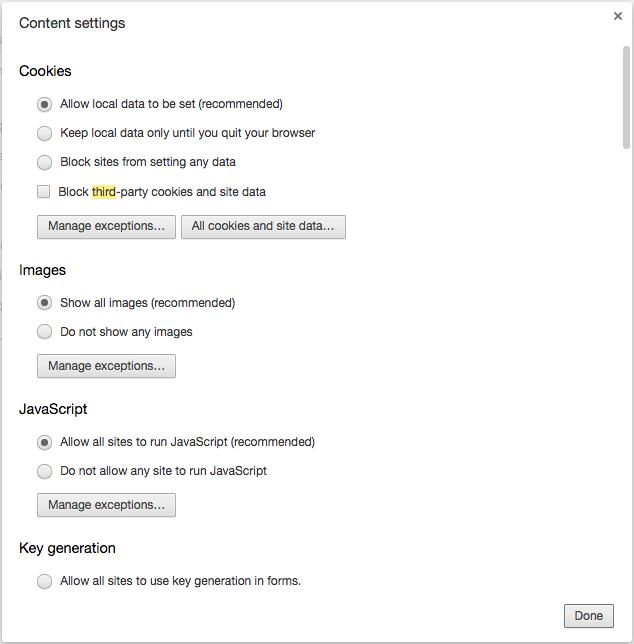Click All cookies and site data button
The image size is (634, 644).
pyautogui.click(x=263, y=227)
